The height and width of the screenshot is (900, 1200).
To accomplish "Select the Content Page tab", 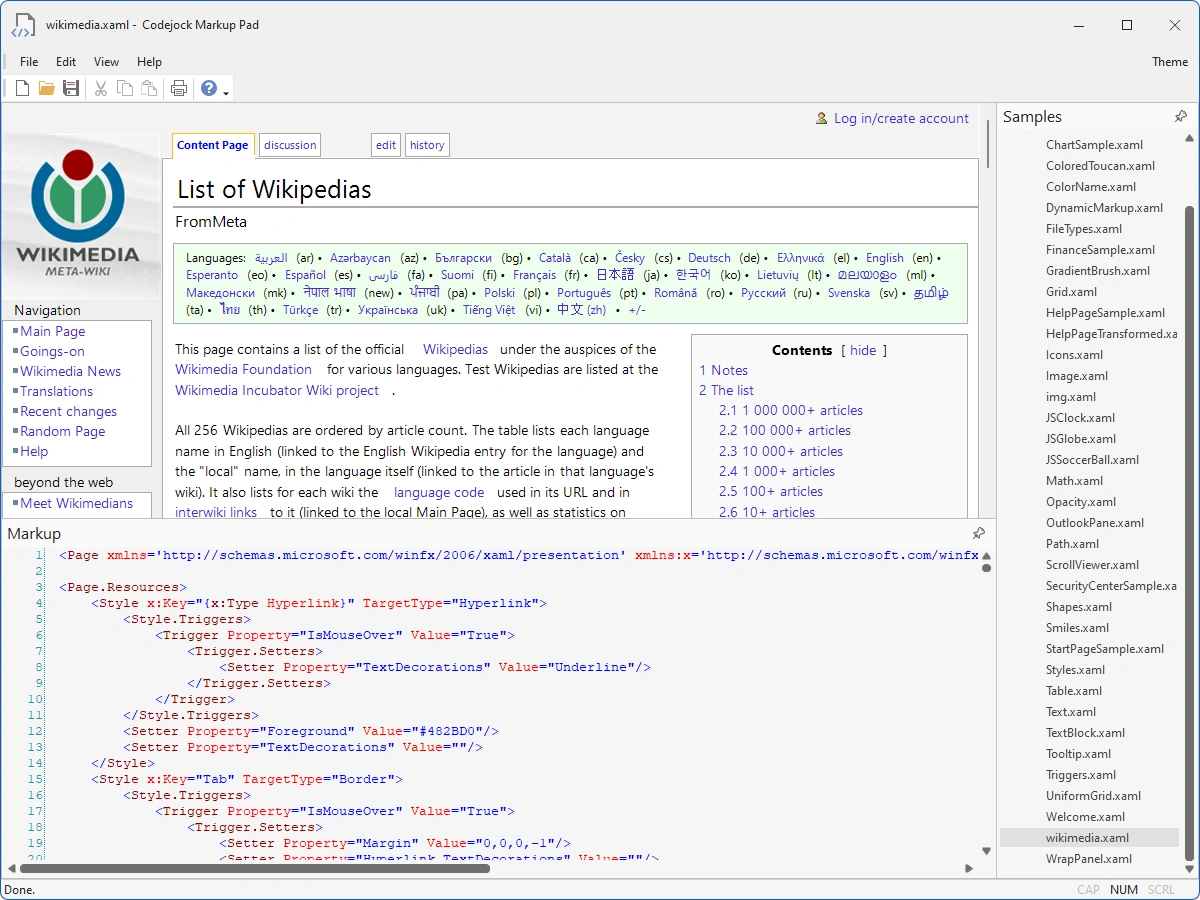I will pyautogui.click(x=213, y=145).
